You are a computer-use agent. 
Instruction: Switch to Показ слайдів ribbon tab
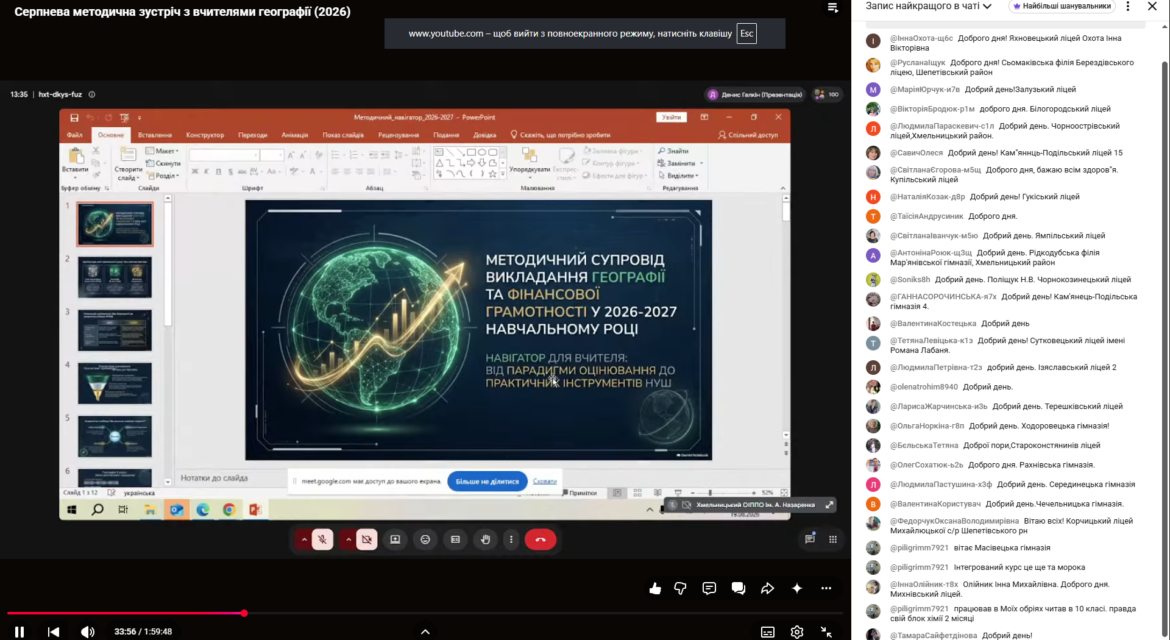(342, 135)
